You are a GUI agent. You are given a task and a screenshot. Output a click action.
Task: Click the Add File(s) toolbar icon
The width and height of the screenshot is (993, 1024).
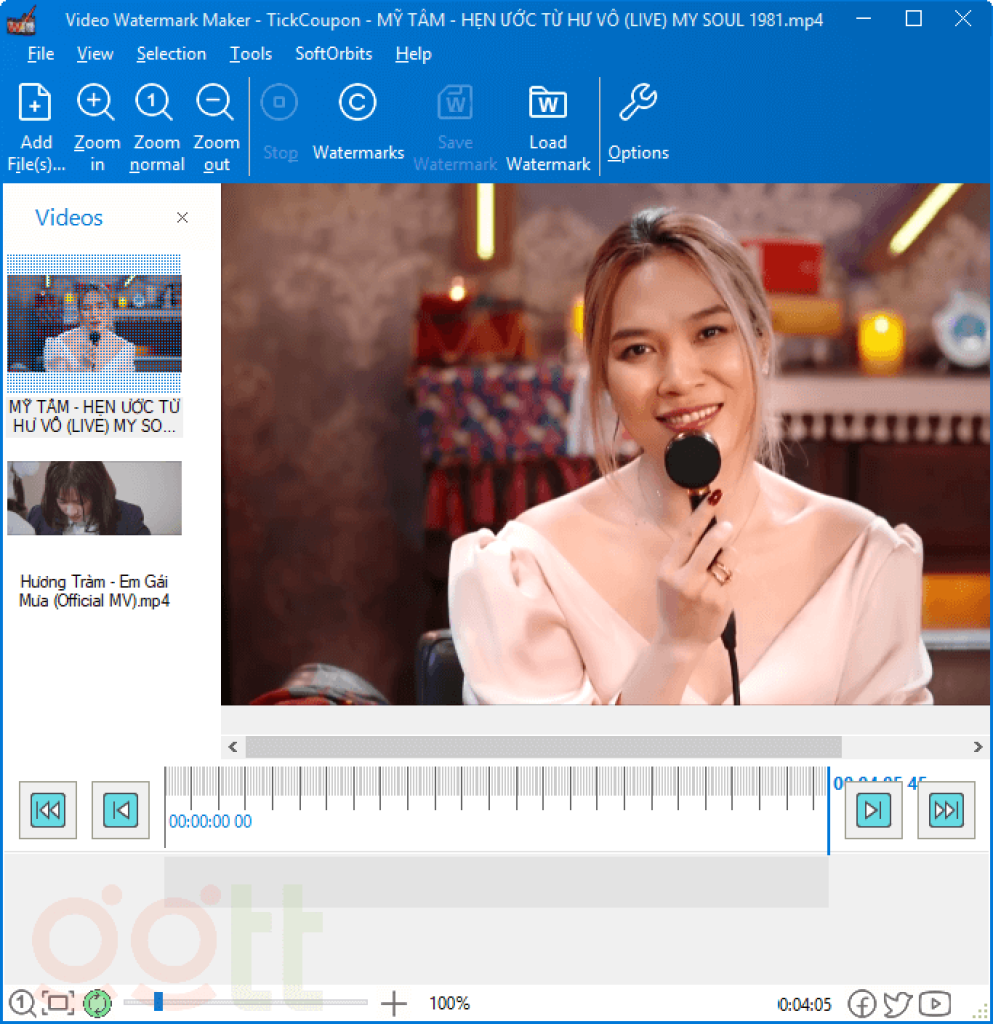(35, 103)
